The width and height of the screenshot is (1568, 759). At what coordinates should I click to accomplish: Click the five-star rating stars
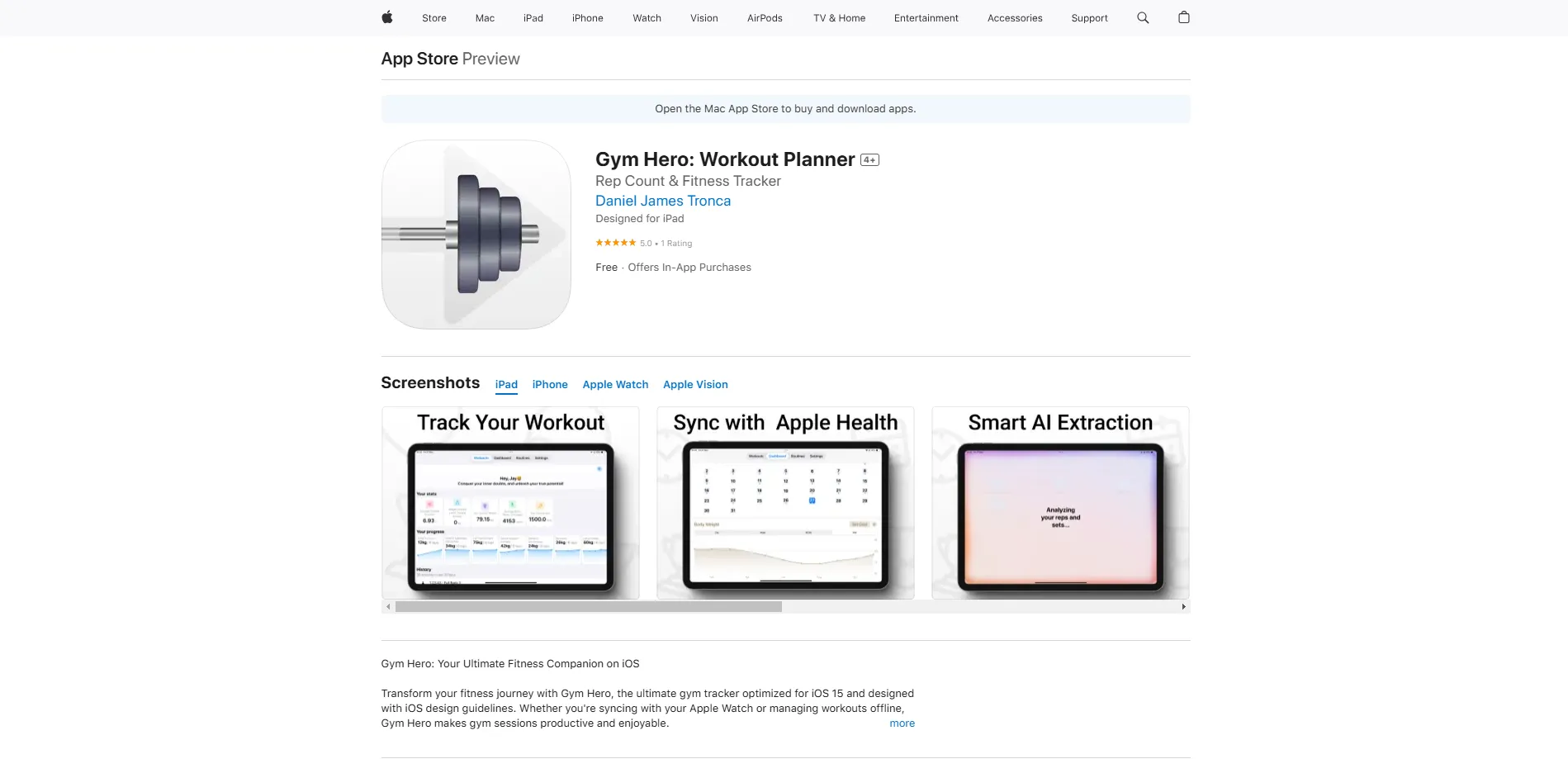click(615, 243)
